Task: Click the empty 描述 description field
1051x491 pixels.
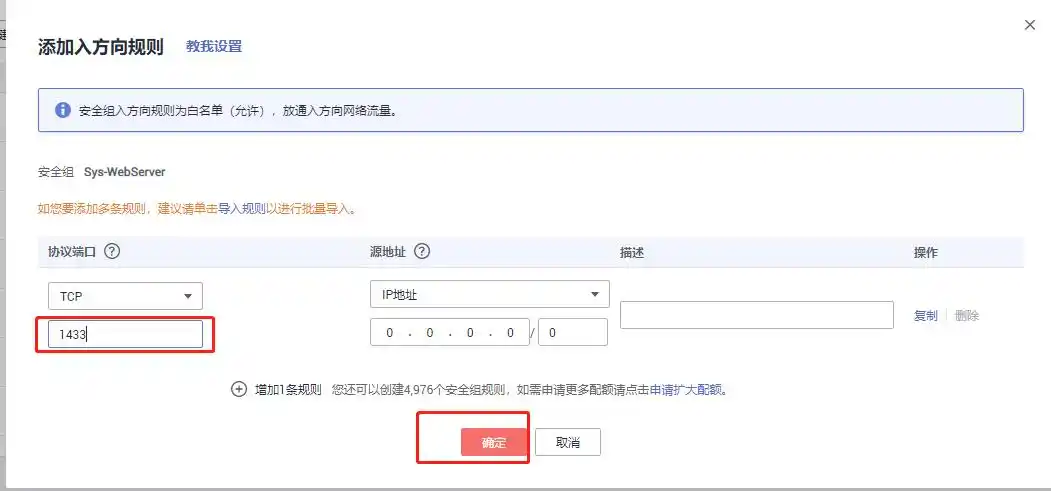Action: pos(757,315)
